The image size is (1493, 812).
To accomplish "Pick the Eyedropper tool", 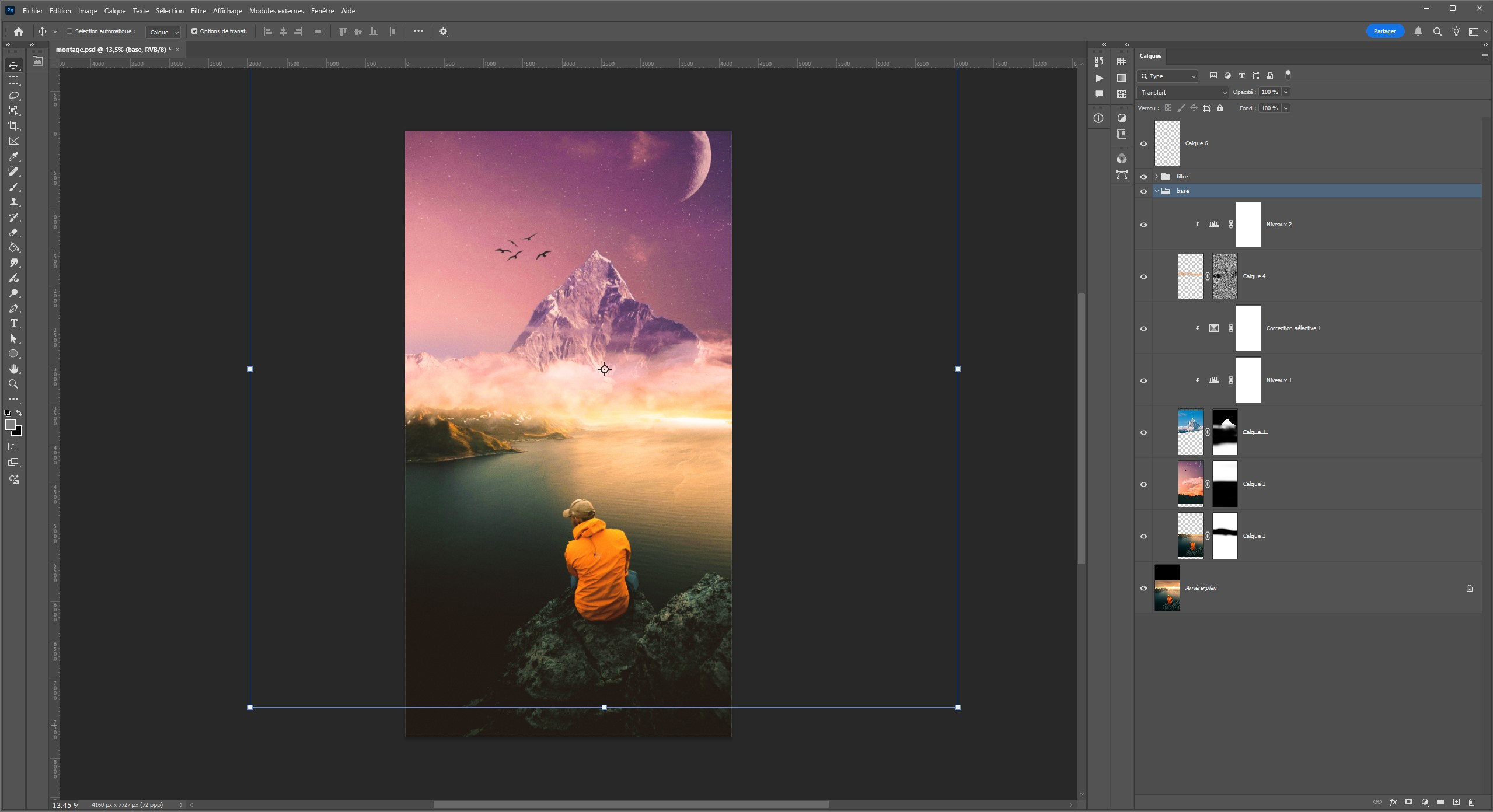I will pyautogui.click(x=13, y=156).
